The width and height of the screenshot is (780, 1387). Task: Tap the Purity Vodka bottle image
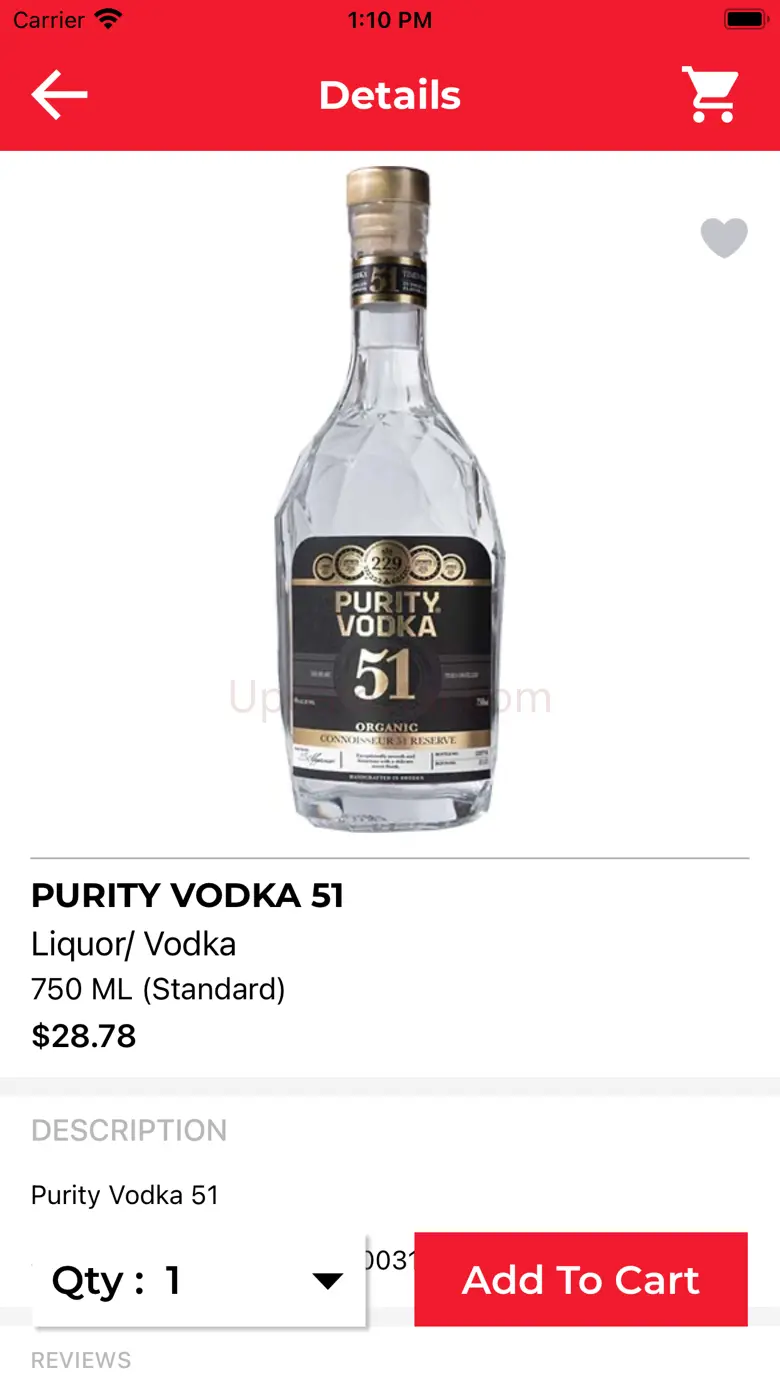[389, 498]
